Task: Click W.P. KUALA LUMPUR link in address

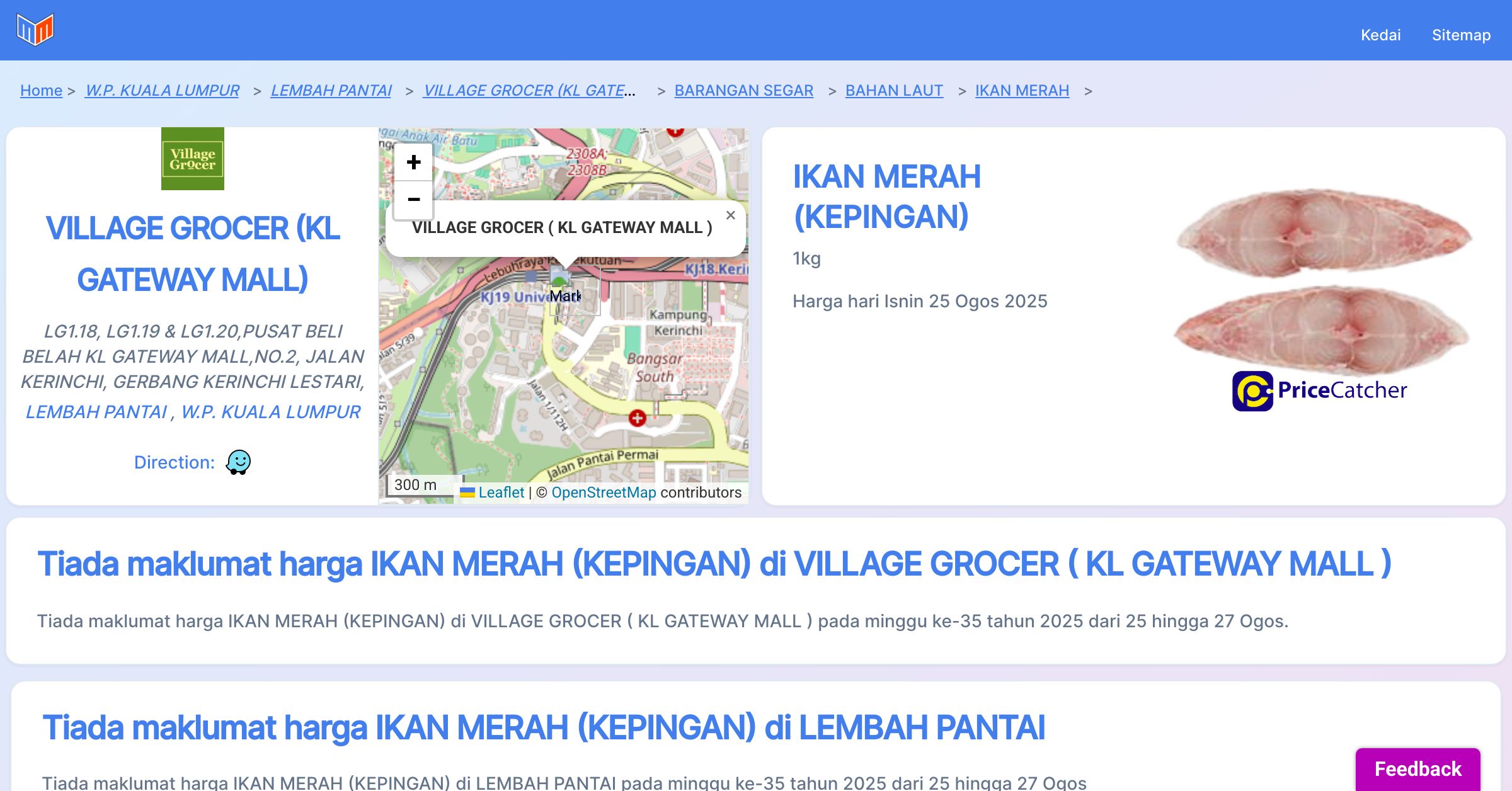Action: 271,412
